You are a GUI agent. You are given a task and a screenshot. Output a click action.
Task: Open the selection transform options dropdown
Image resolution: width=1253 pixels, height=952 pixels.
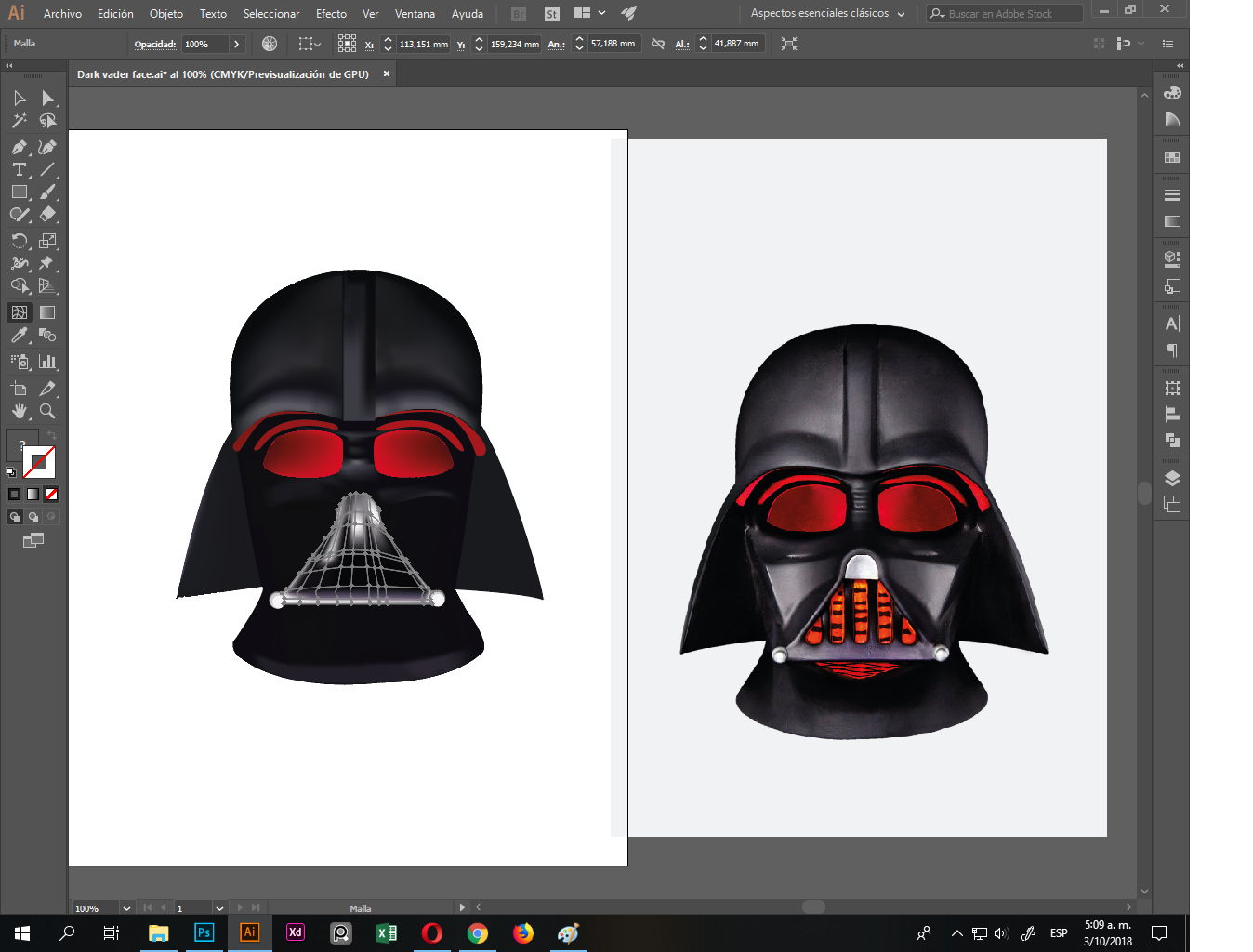[310, 44]
